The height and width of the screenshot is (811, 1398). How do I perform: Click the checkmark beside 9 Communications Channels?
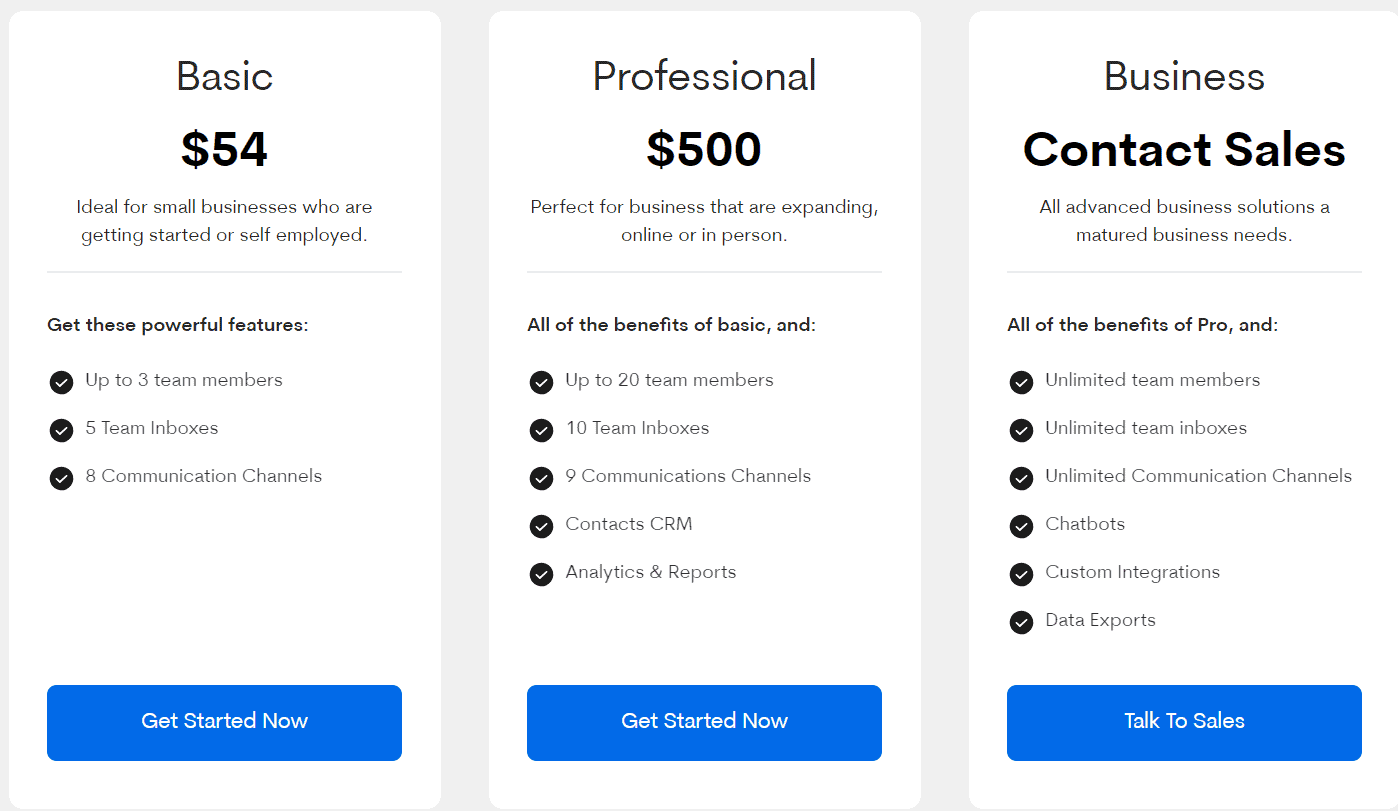tap(541, 478)
